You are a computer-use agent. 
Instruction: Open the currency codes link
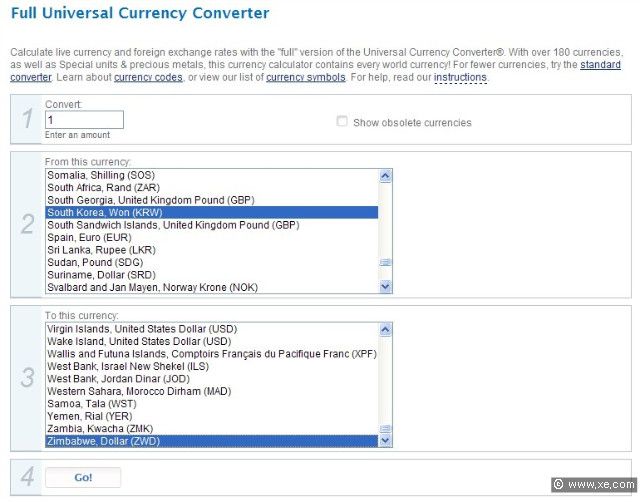click(148, 77)
